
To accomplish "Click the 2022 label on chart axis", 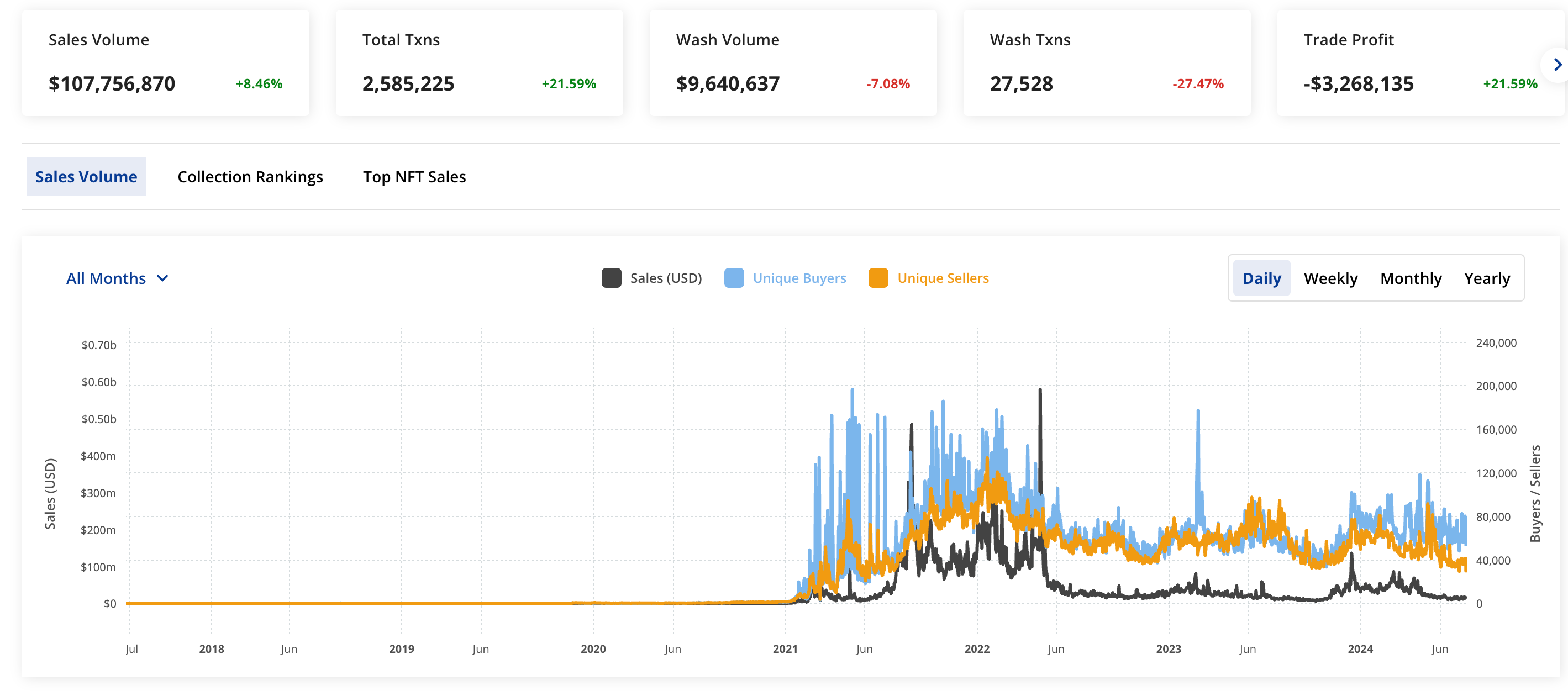I will coord(976,648).
